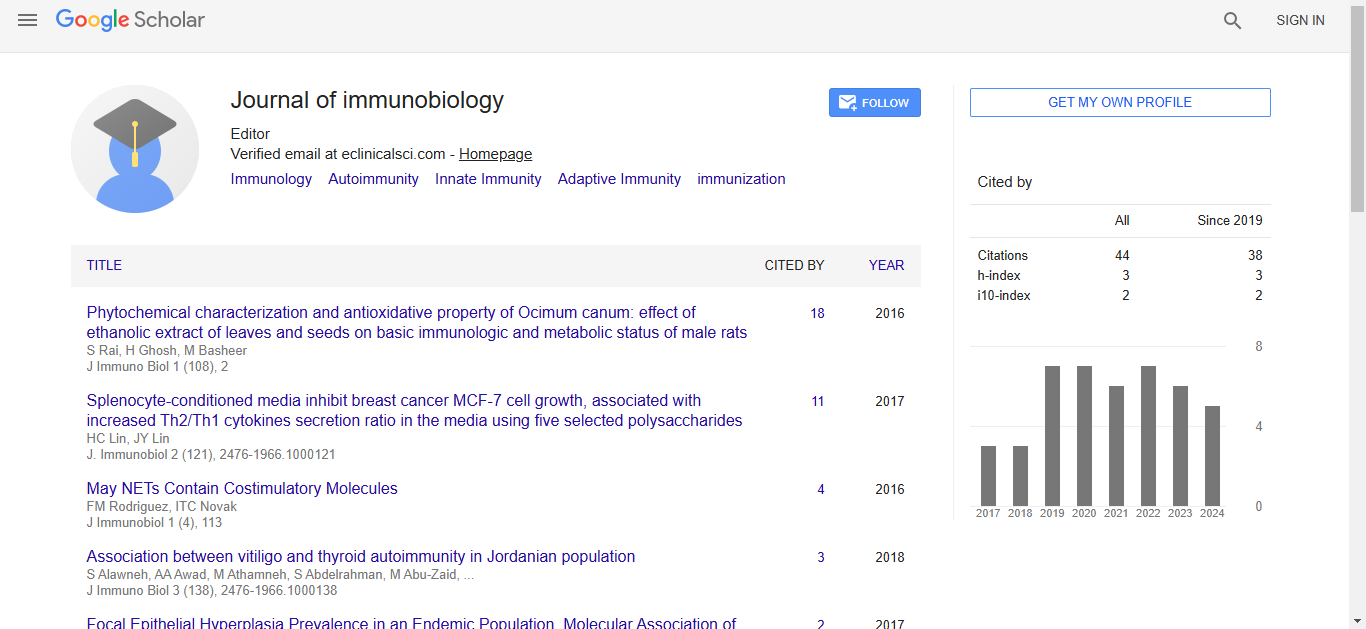1366x629 pixels.
Task: View the 18 citations of first article
Action: [817, 314]
